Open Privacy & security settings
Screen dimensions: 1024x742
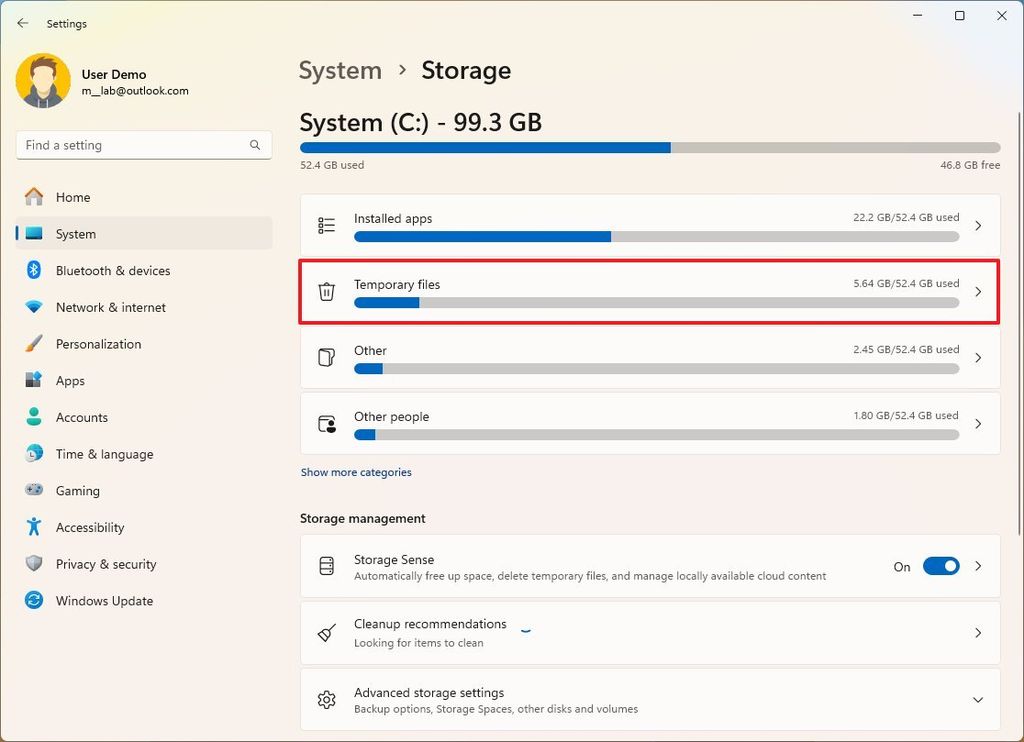tap(105, 564)
